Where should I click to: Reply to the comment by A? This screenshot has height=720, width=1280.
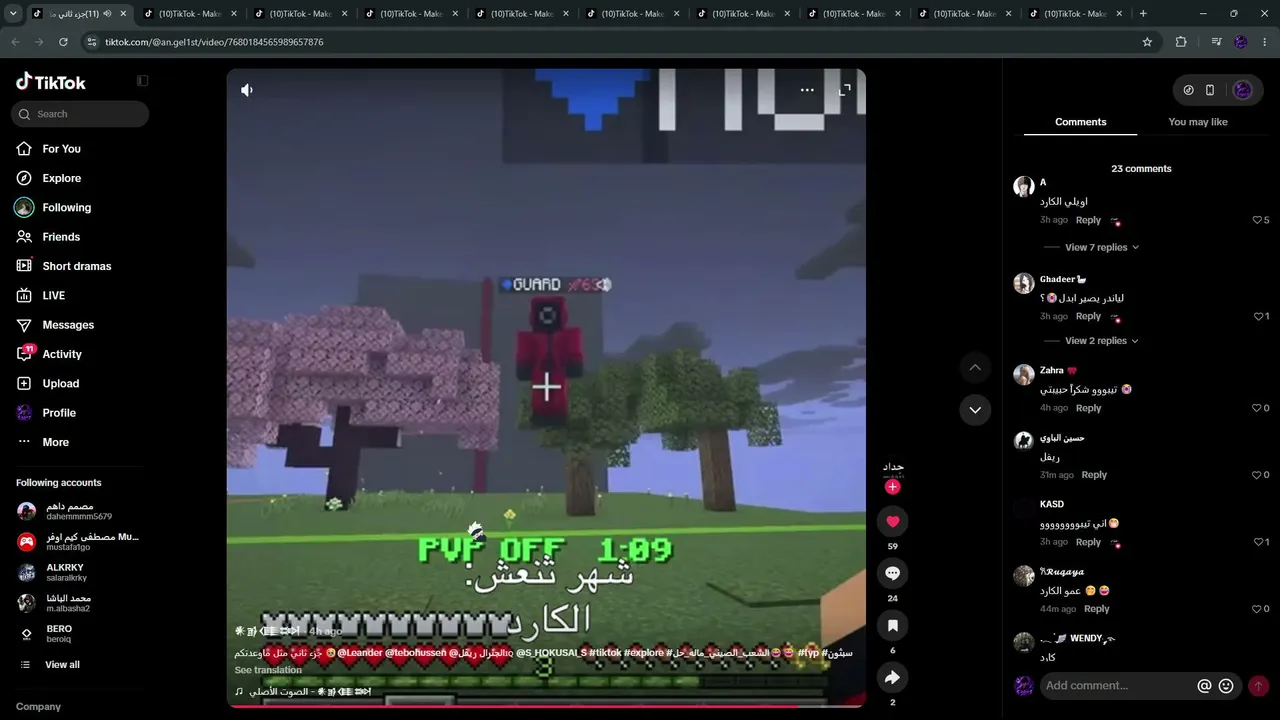1088,220
